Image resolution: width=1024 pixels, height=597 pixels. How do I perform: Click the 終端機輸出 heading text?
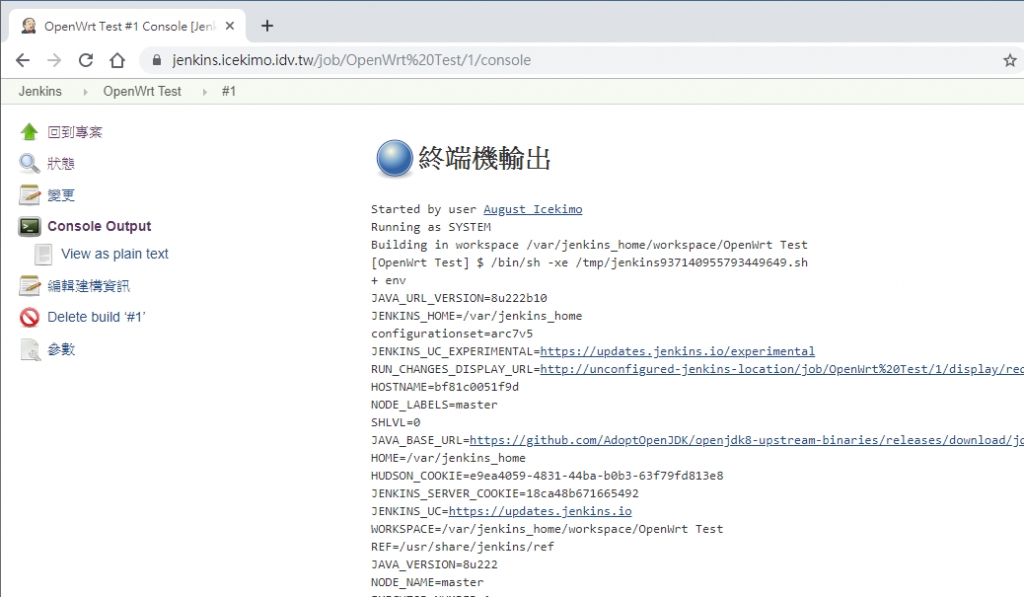pyautogui.click(x=485, y=158)
